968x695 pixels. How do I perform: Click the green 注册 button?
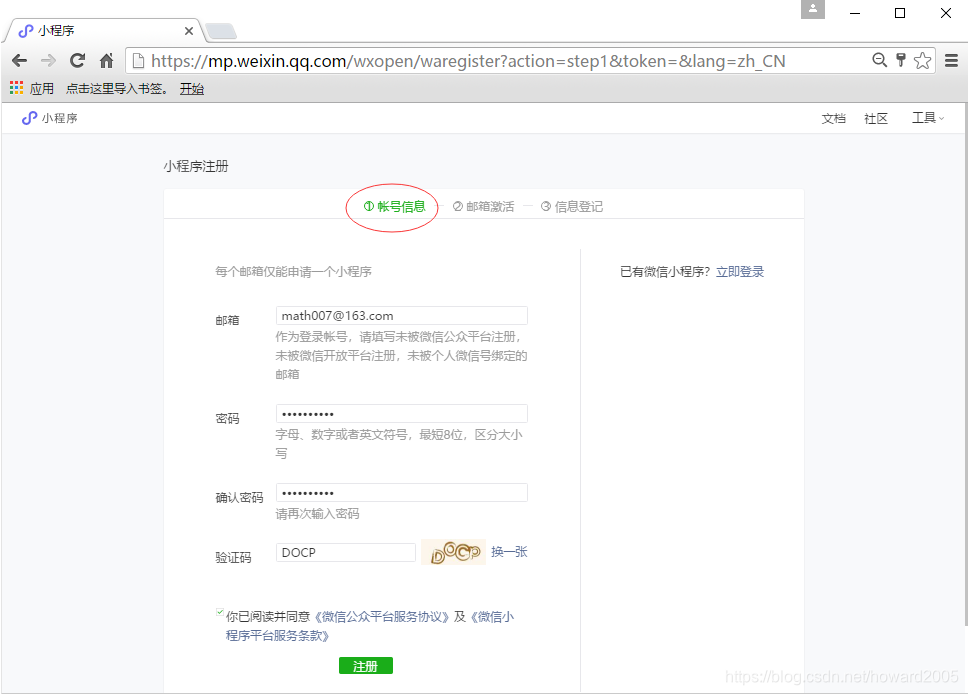tap(366, 664)
